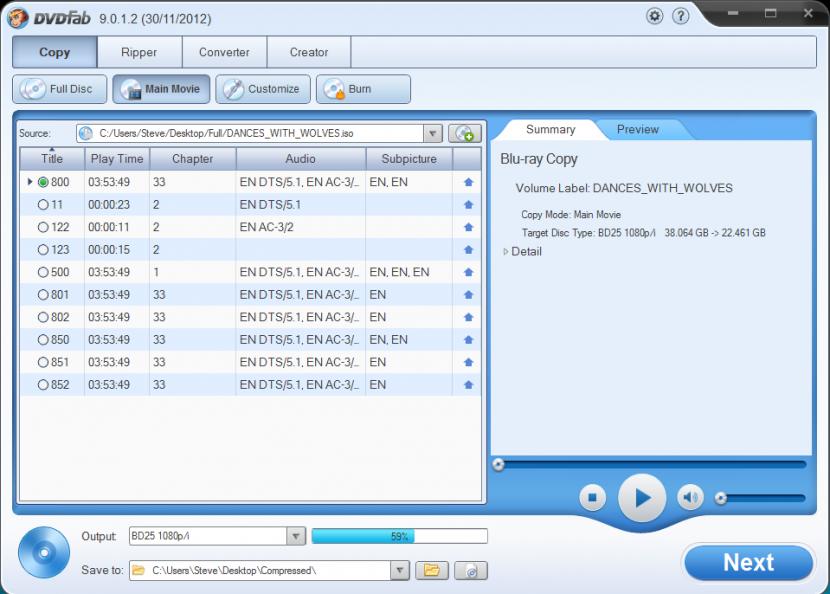Open the Output BD25 1080p/i dropdown

pos(296,537)
